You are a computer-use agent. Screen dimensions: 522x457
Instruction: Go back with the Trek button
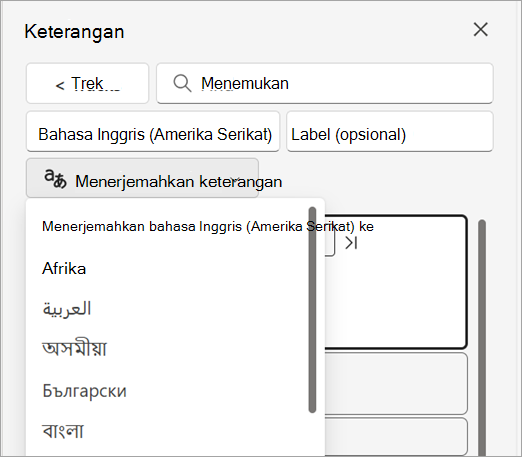click(87, 83)
